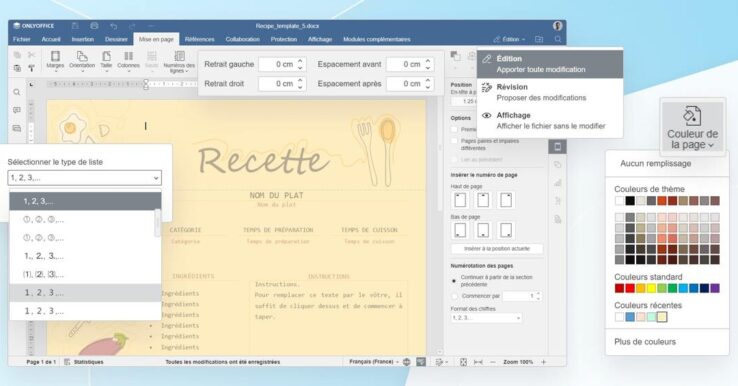Open the Marges margins tool

coord(55,61)
